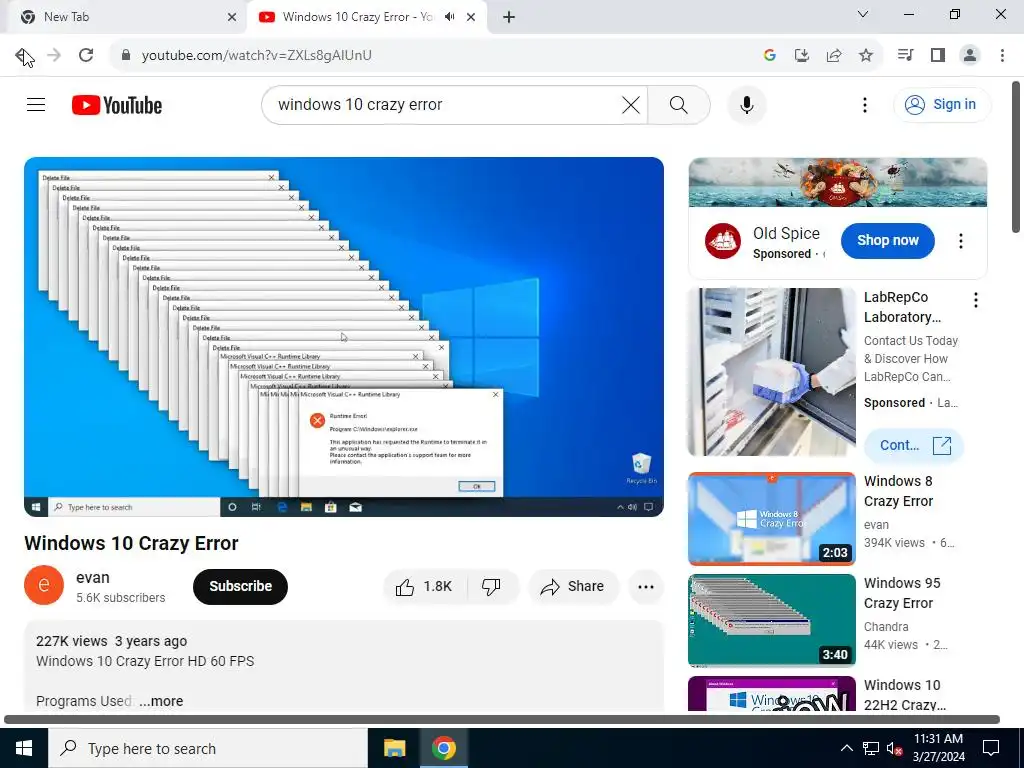Open the LabRepCo ad options menu

976,300
